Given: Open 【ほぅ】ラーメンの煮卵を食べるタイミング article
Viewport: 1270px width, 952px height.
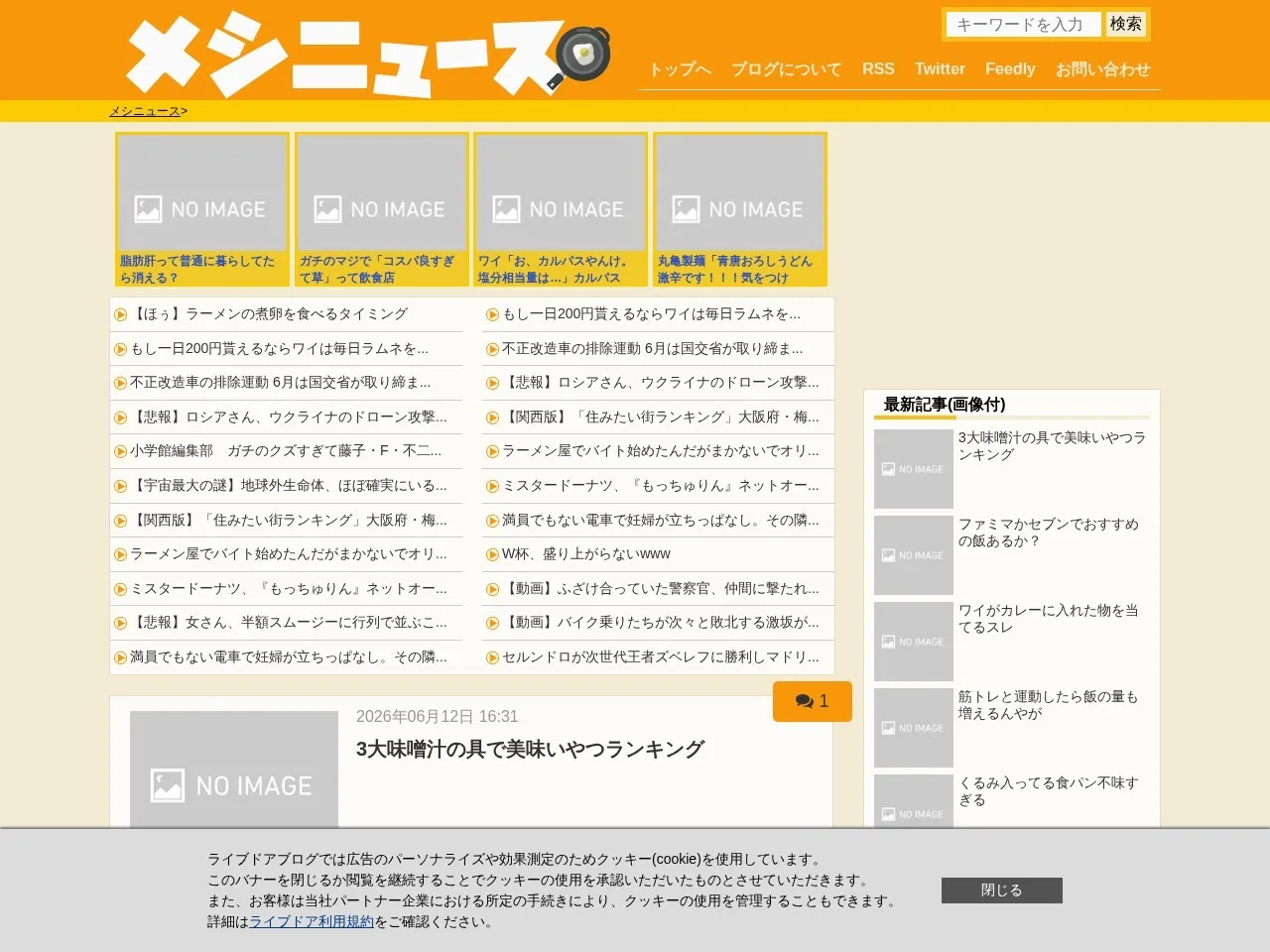Looking at the screenshot, I should pos(269,313).
